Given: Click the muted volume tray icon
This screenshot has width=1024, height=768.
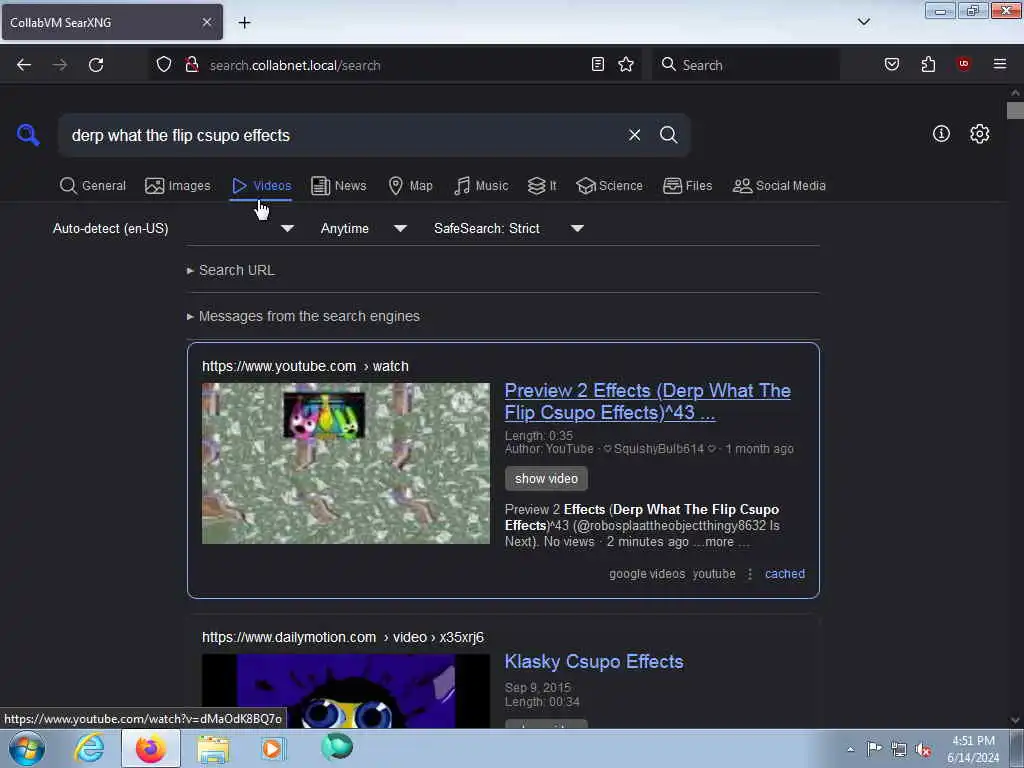Looking at the screenshot, I should (x=923, y=749).
